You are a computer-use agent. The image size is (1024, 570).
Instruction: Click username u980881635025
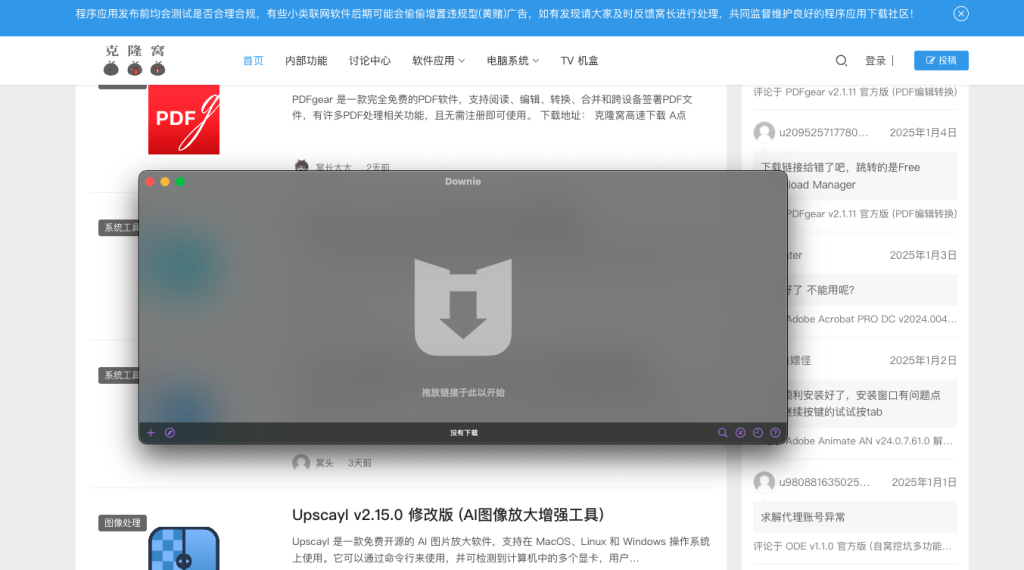[x=824, y=483]
